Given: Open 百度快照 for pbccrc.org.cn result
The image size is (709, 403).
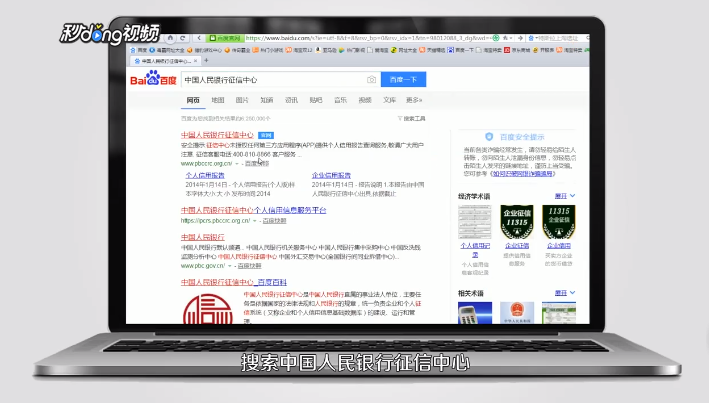Looking at the screenshot, I should pos(257,163).
